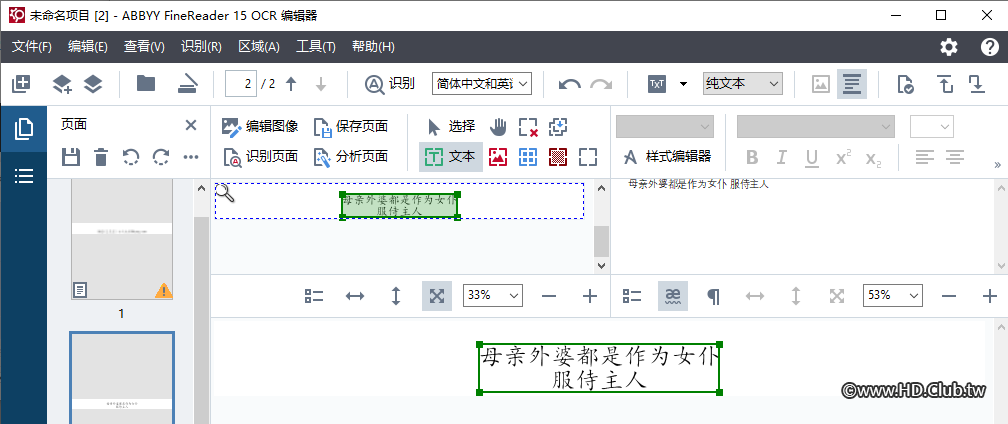Viewport: 1008px width, 424px height.
Task: Expand toolbar overflow chevron
Action: pyautogui.click(x=997, y=165)
